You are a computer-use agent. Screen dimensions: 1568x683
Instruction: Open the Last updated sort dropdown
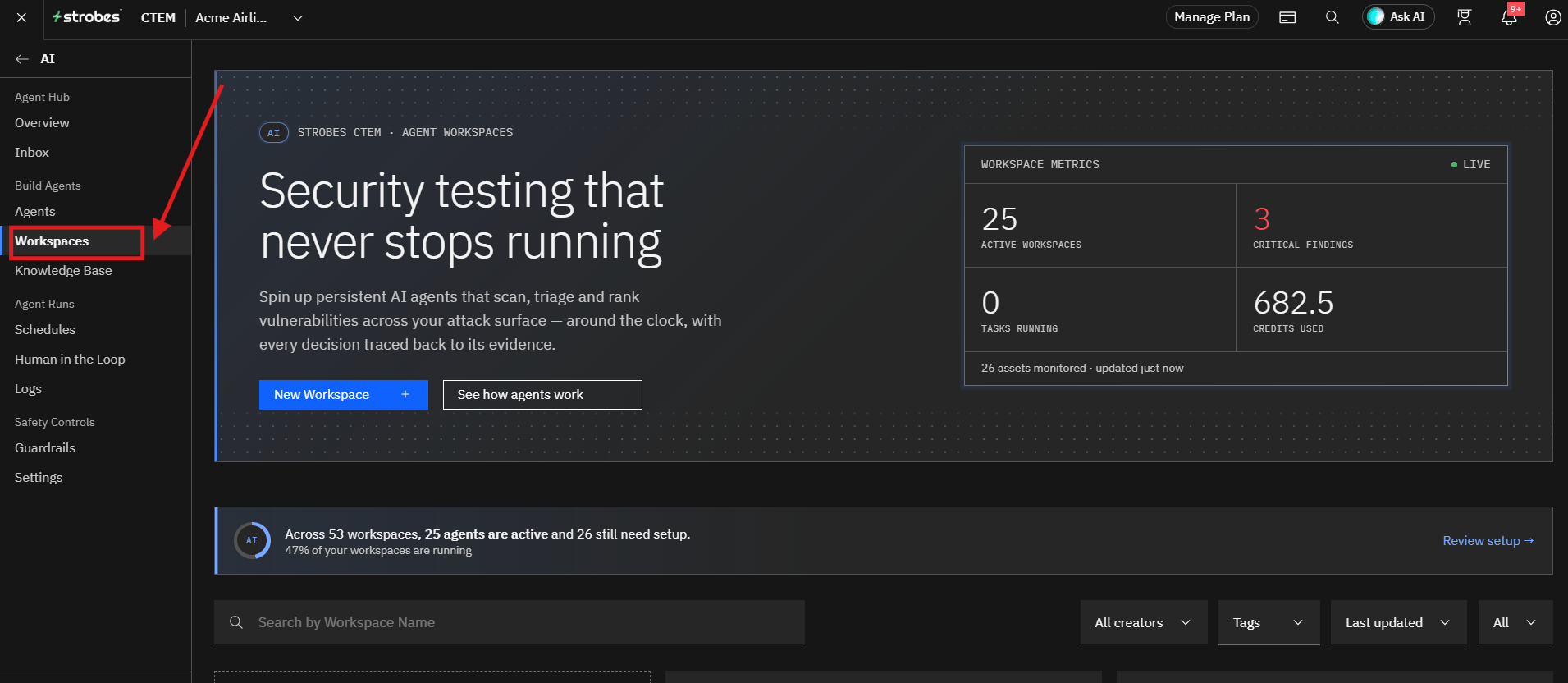tap(1399, 622)
